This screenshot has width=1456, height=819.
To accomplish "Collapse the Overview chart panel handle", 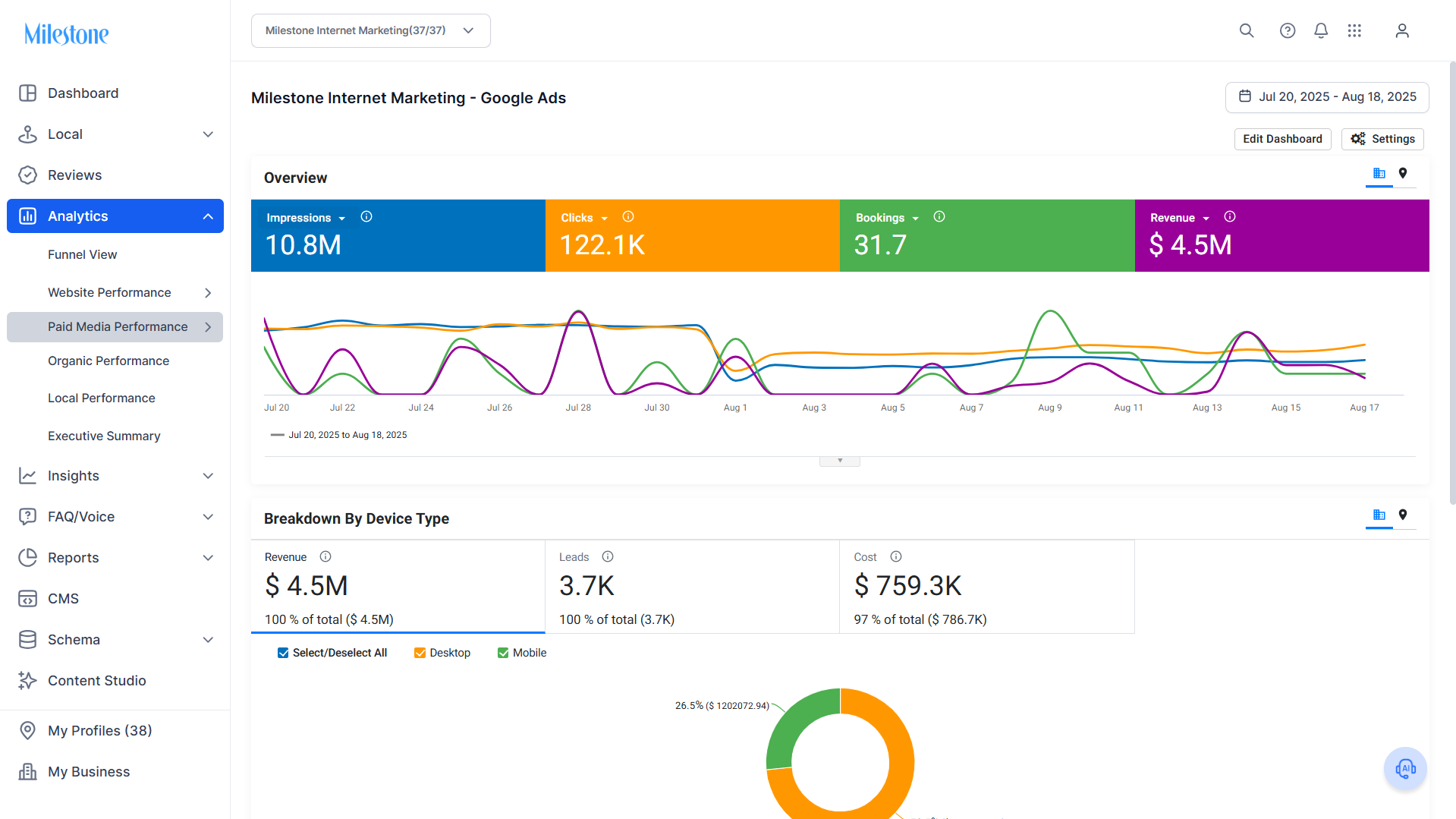I will pos(840,461).
